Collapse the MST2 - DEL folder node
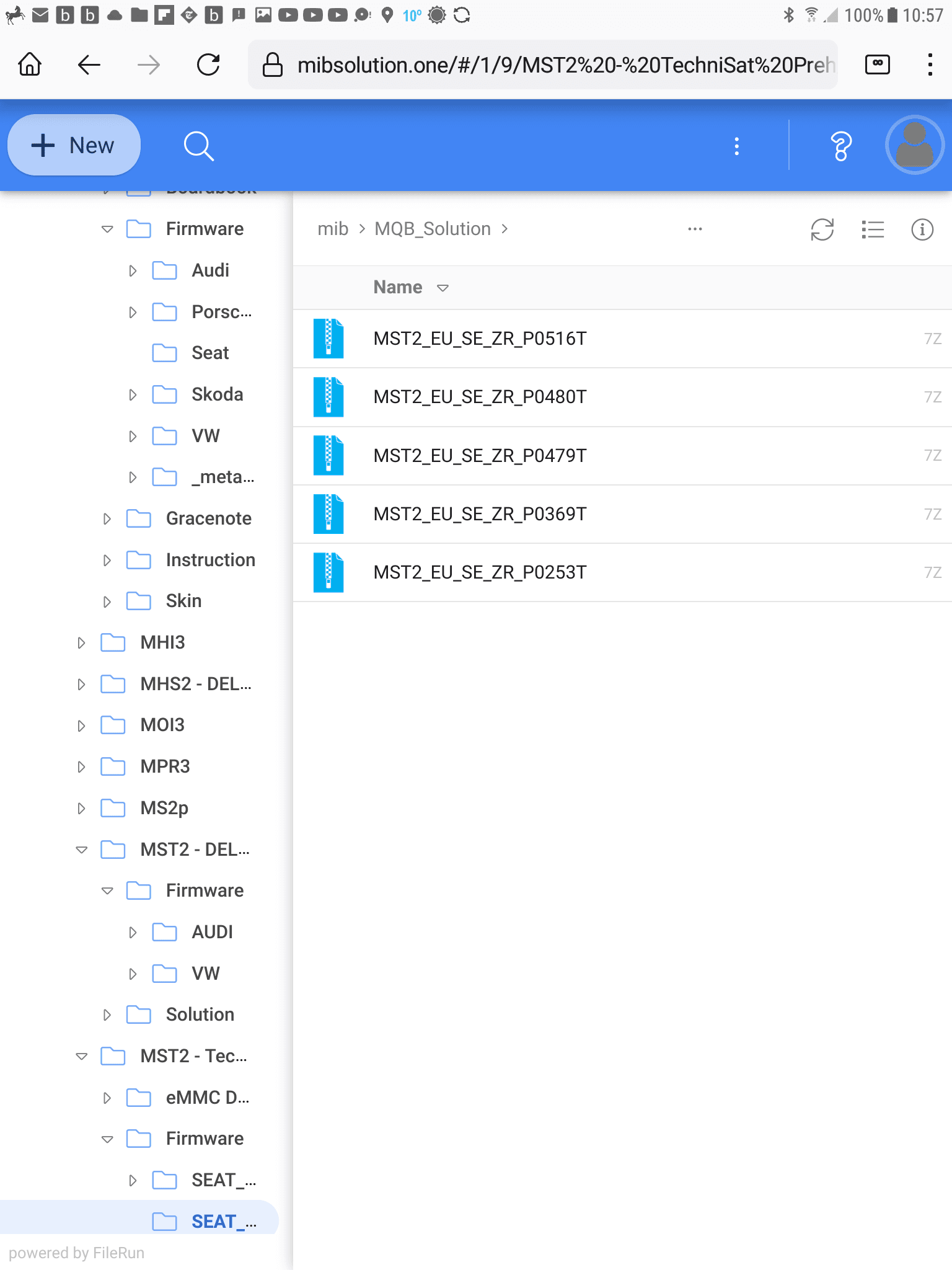The height and width of the screenshot is (1270, 952). [x=81, y=850]
